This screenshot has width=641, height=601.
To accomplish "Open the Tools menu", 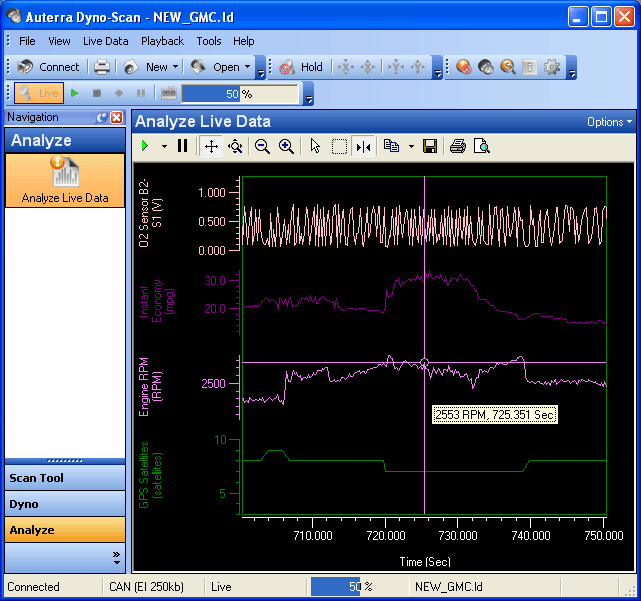I will coord(208,41).
